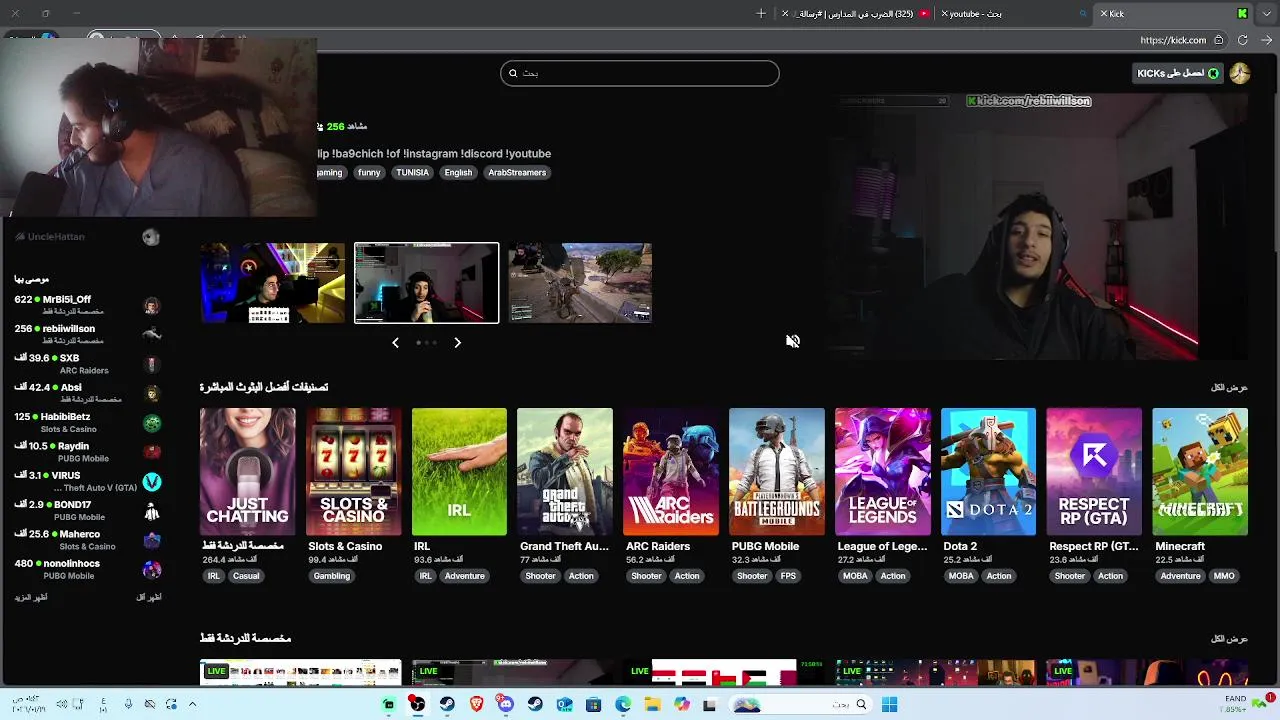Open VIRUS channel V avatar

pyautogui.click(x=151, y=482)
